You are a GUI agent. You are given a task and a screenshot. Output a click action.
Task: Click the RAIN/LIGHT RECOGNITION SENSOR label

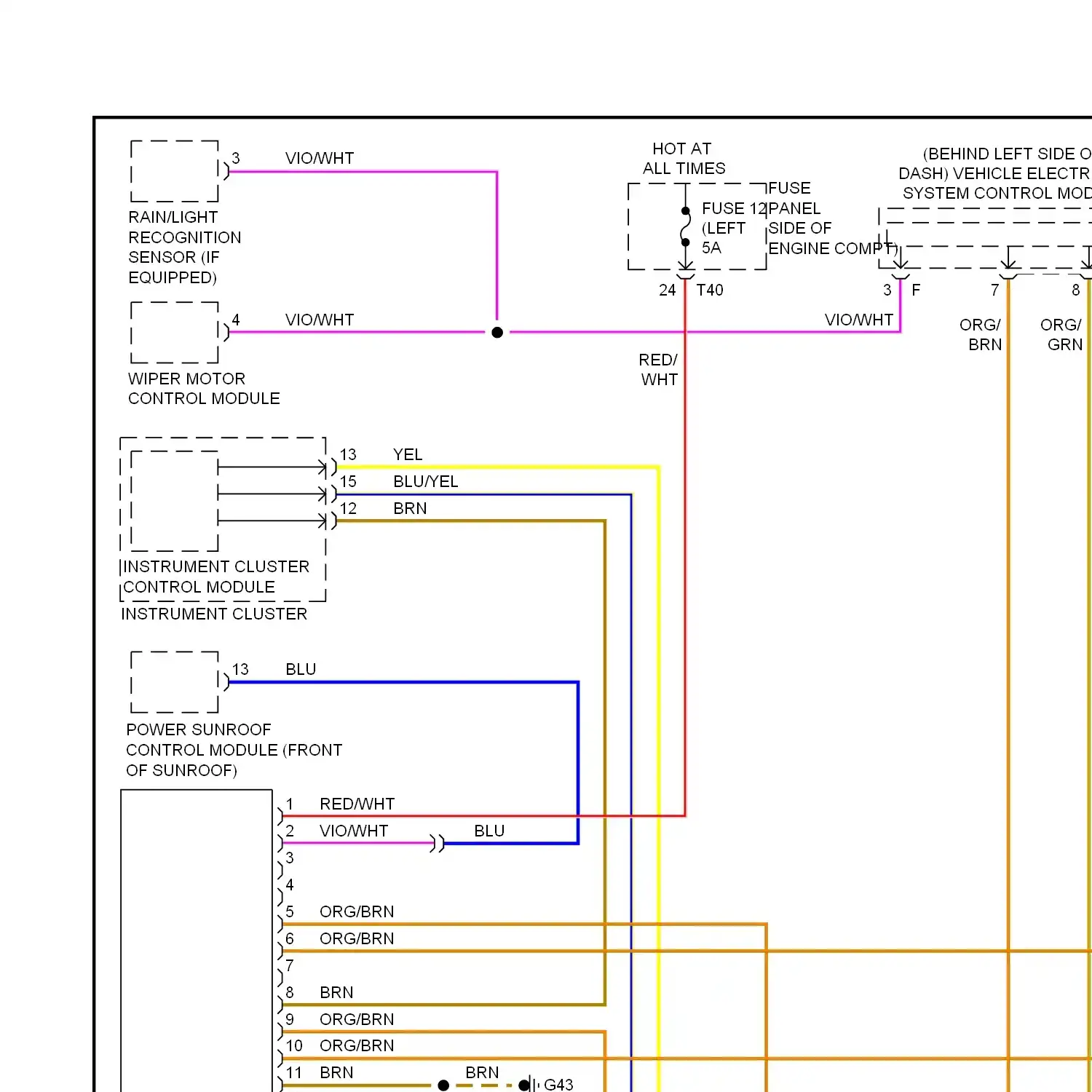[184, 248]
